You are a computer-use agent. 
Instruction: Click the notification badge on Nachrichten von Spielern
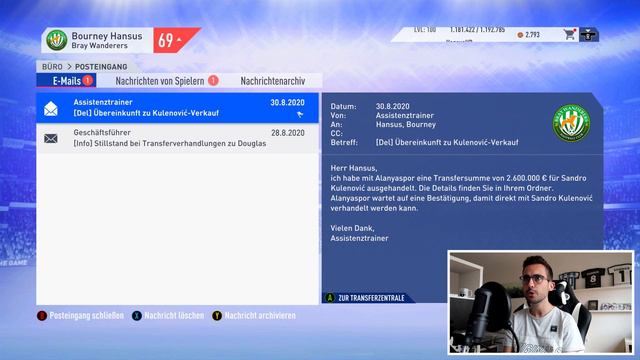pyautogui.click(x=213, y=80)
